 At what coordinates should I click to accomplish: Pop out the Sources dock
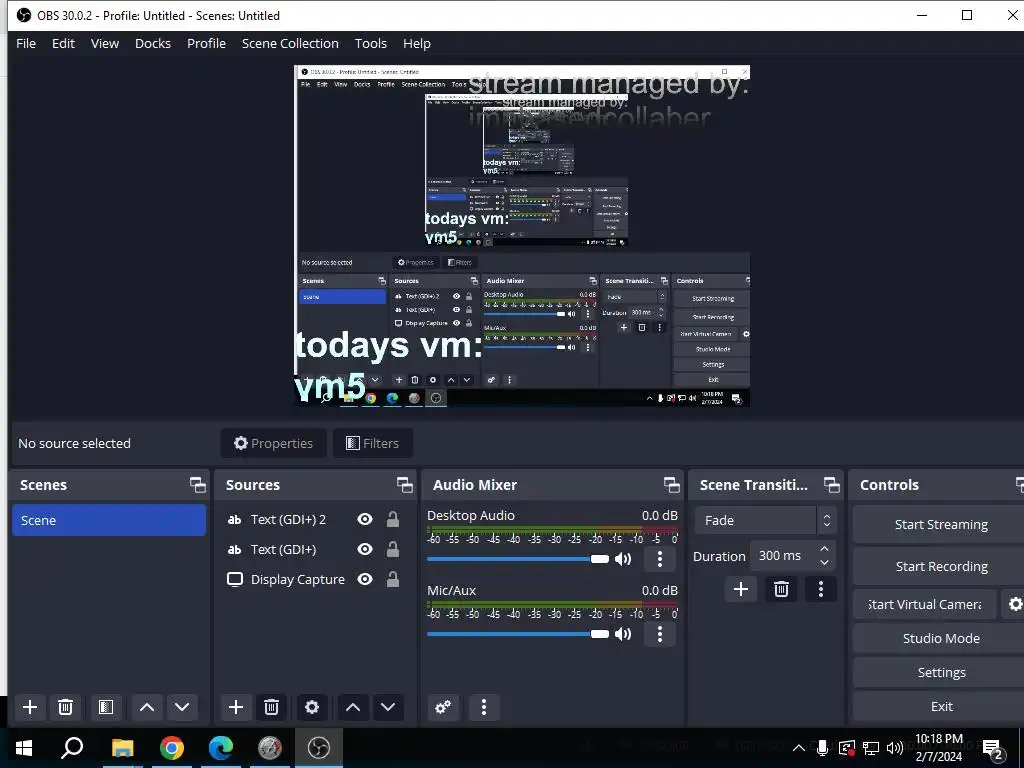pos(404,485)
